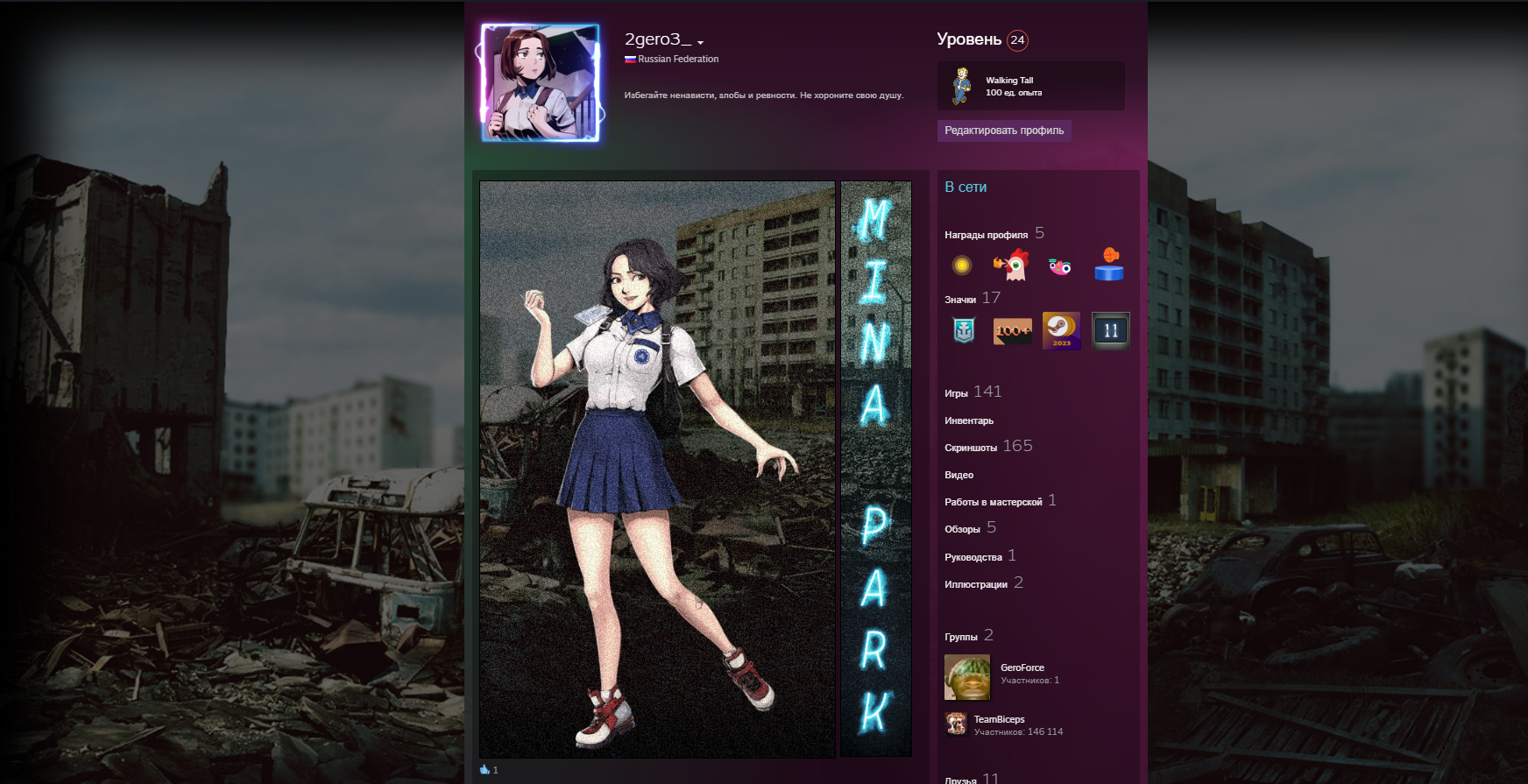Open the 'Игры' games list

[x=956, y=393]
